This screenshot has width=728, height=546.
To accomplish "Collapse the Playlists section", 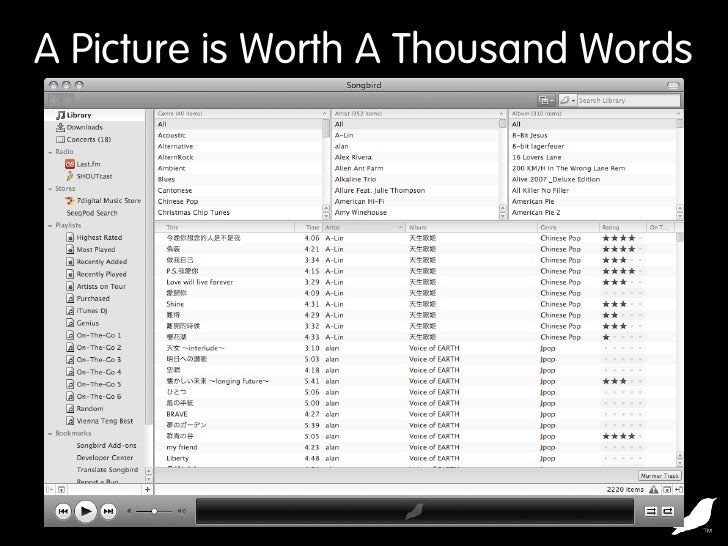I will pyautogui.click(x=50, y=226).
